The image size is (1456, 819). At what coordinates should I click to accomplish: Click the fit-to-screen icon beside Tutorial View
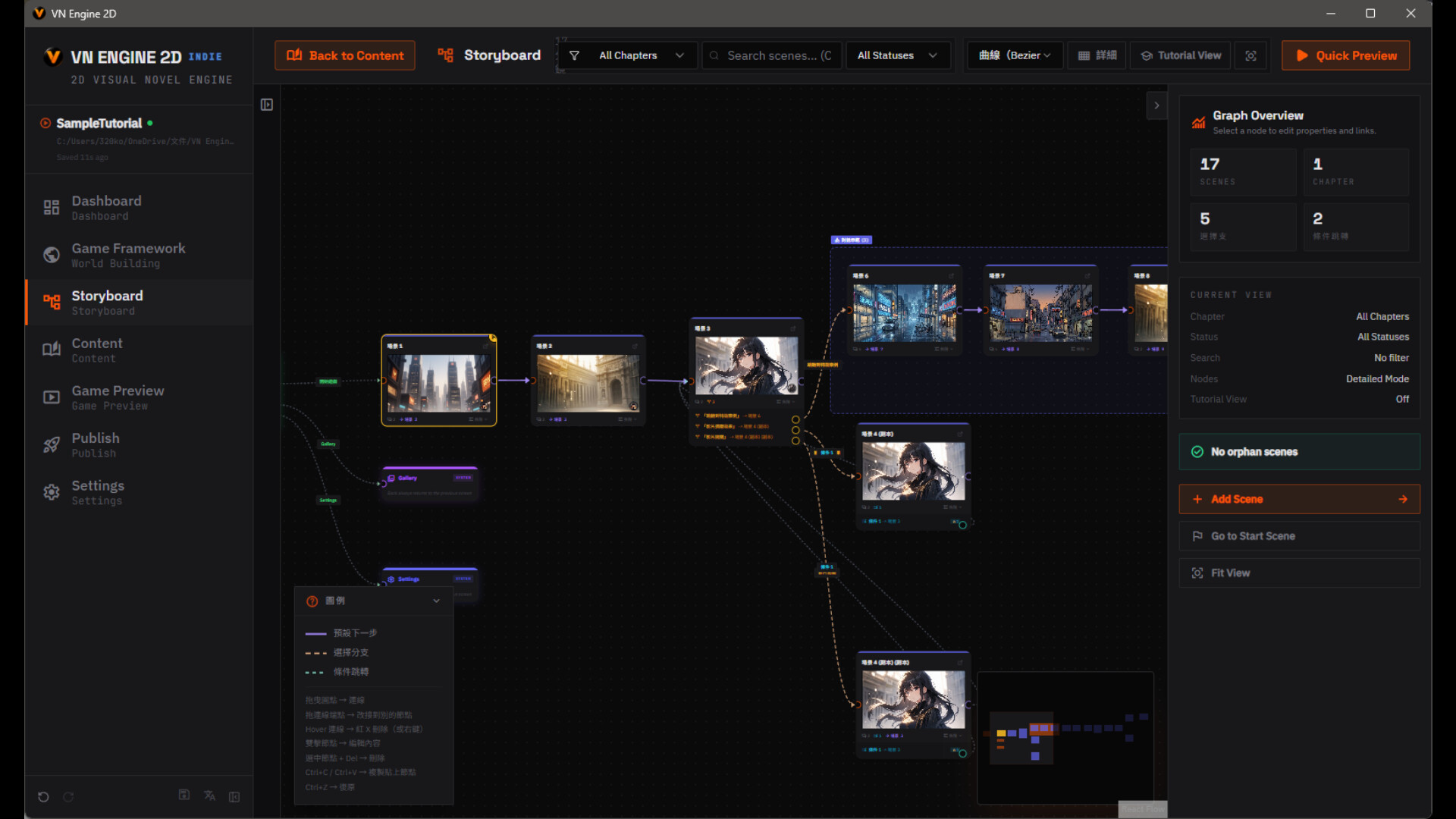[x=1250, y=55]
